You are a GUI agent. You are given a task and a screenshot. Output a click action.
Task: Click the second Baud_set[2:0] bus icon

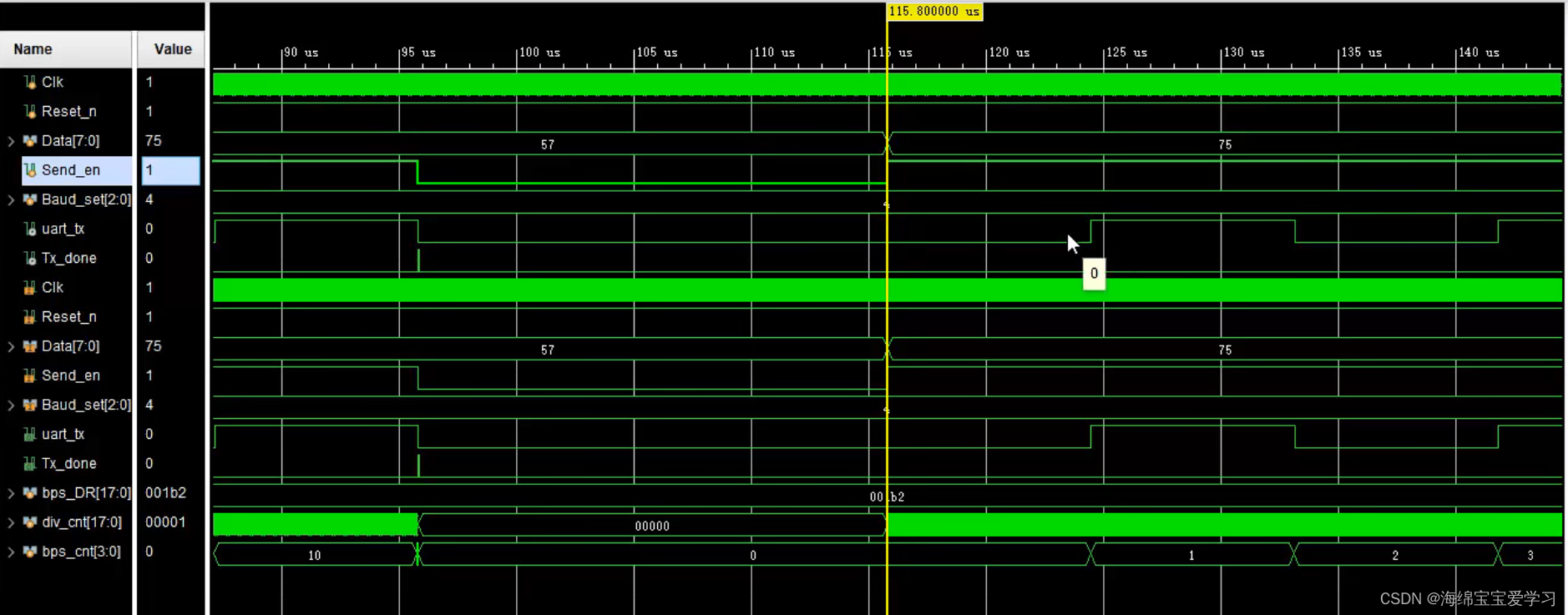[x=30, y=405]
